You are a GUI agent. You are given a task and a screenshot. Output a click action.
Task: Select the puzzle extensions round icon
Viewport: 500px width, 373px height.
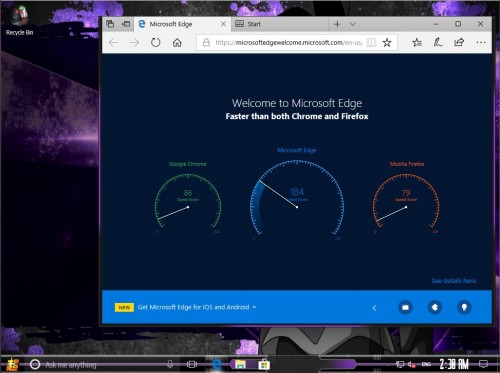435,307
